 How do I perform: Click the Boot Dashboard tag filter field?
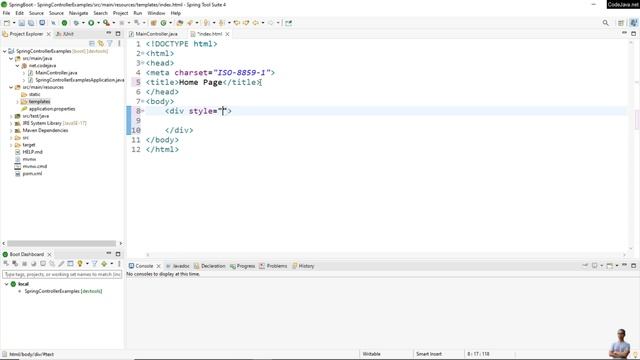coord(62,274)
